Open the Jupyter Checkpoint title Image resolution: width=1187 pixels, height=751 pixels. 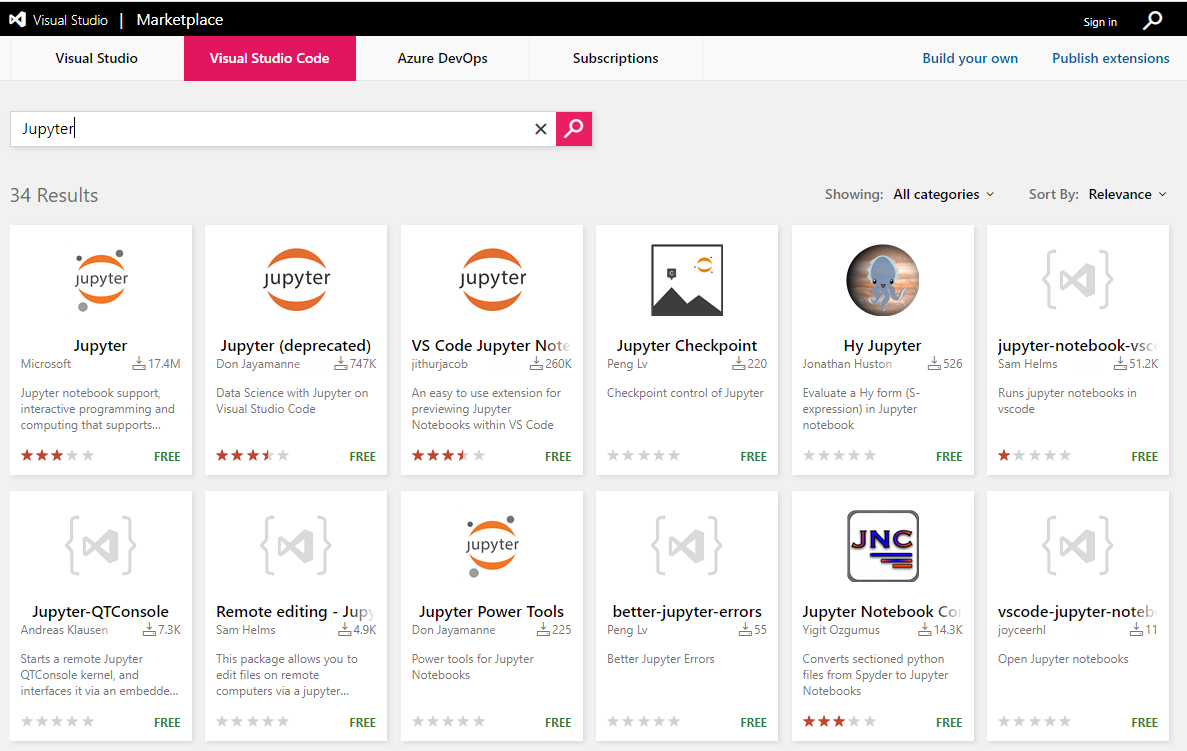pyautogui.click(x=687, y=345)
